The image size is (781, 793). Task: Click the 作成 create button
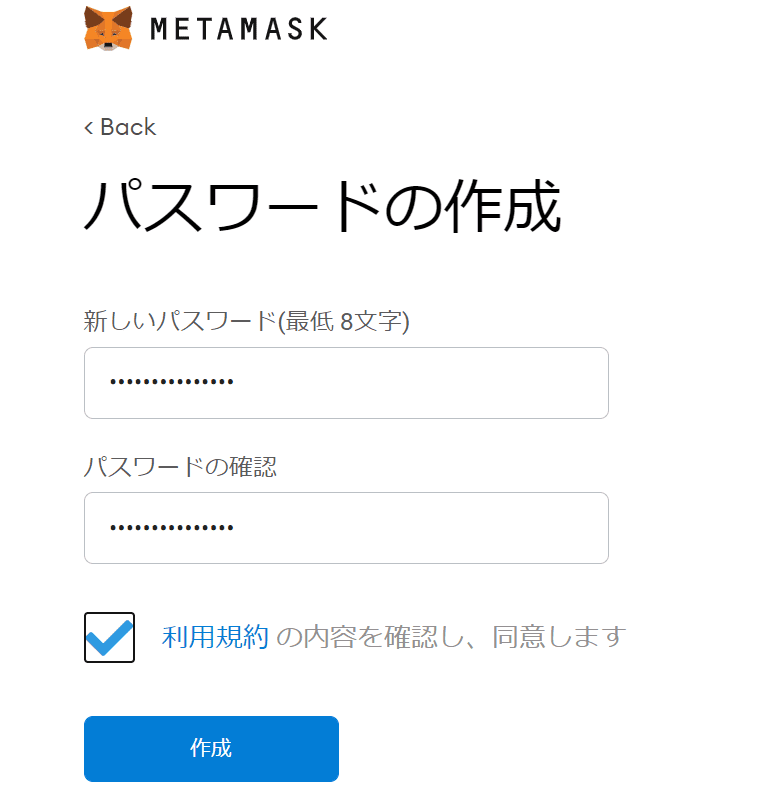pos(211,748)
